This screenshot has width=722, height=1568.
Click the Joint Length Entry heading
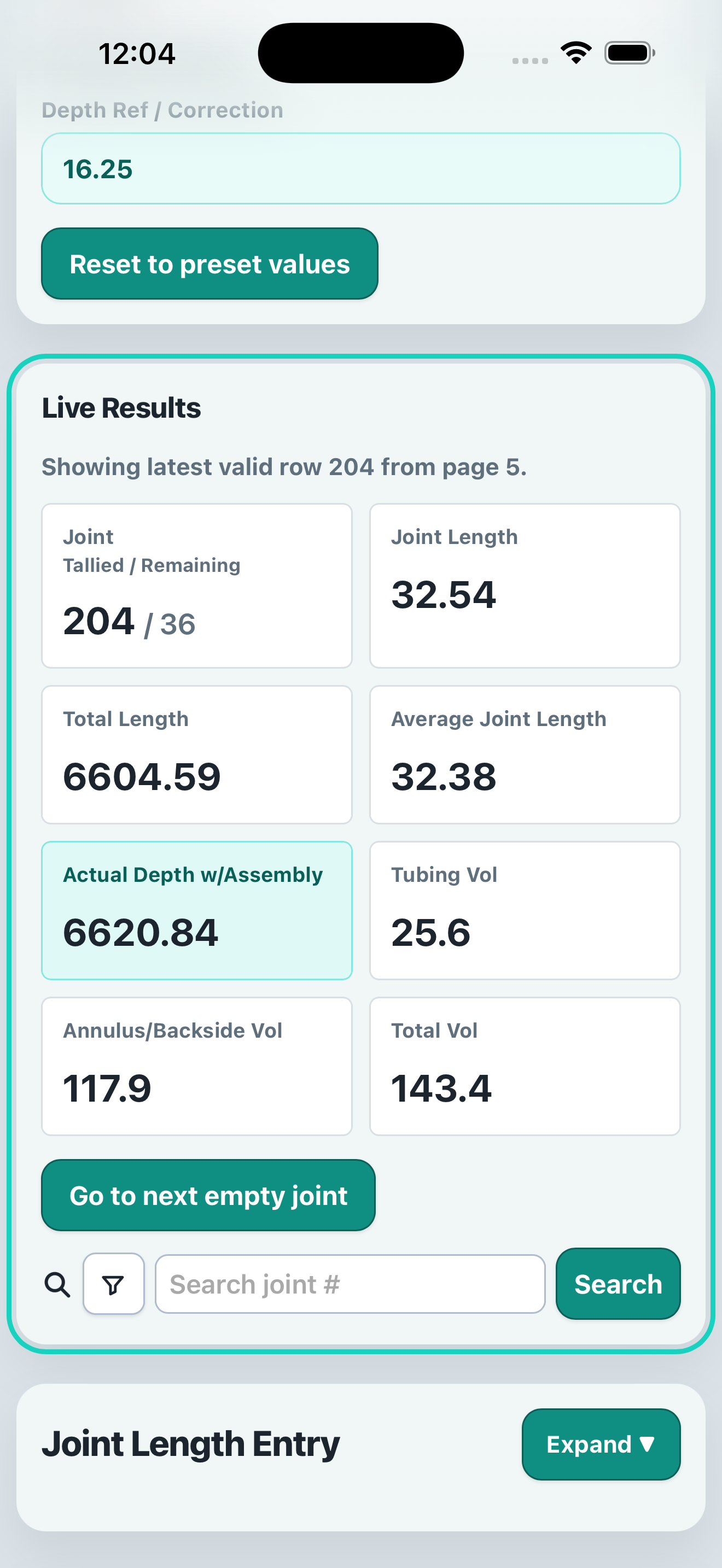[190, 1444]
